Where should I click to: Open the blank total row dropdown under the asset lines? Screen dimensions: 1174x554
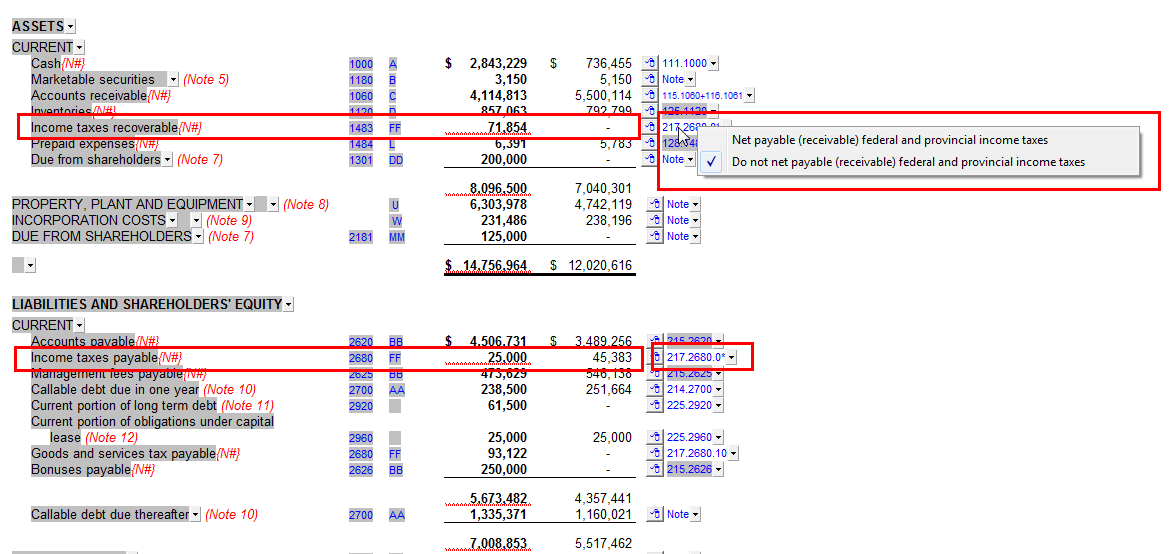pos(31,265)
